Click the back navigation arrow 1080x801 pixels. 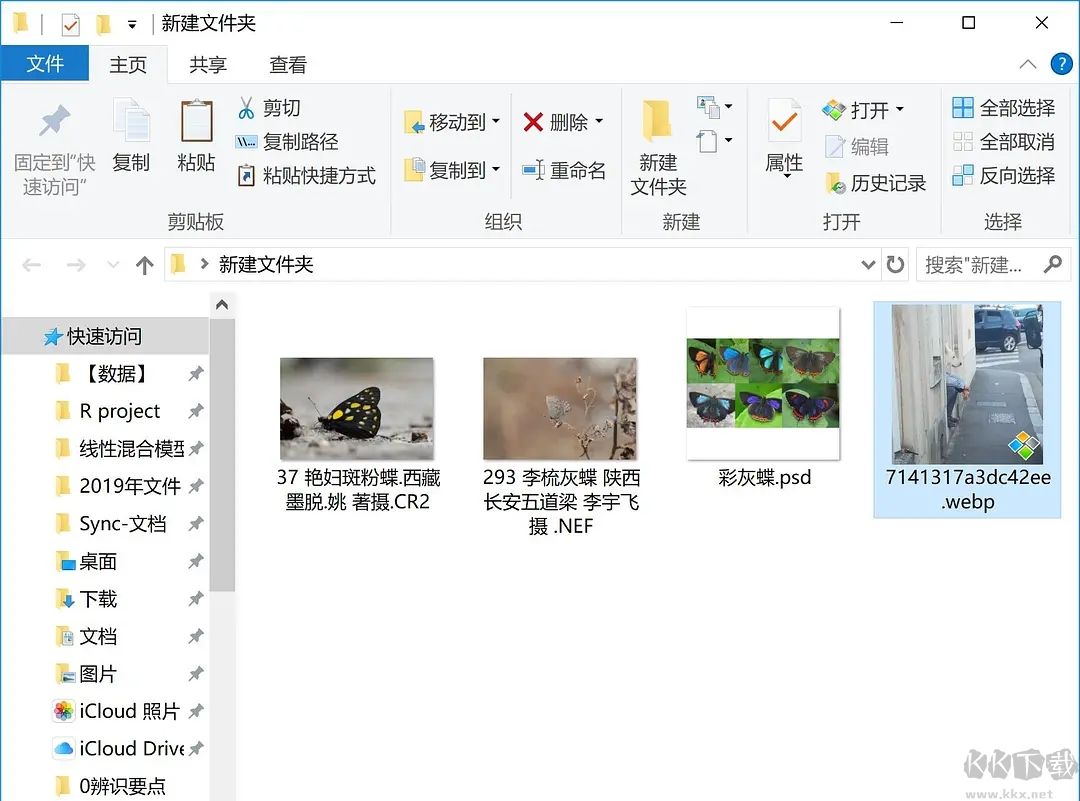coord(31,264)
